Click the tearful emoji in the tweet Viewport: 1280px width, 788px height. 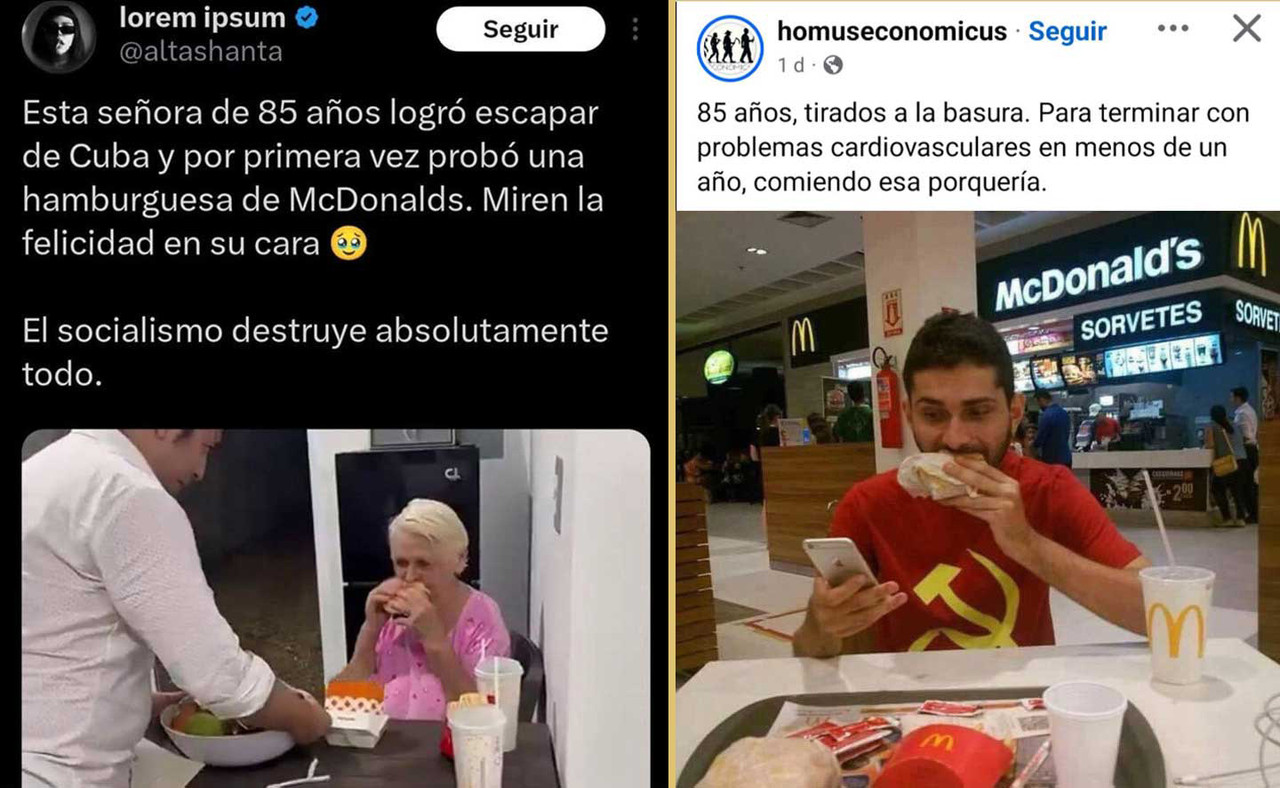[x=348, y=243]
